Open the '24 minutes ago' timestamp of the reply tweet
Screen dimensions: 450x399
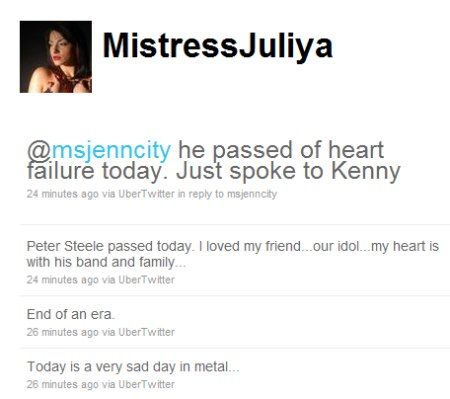(63, 194)
